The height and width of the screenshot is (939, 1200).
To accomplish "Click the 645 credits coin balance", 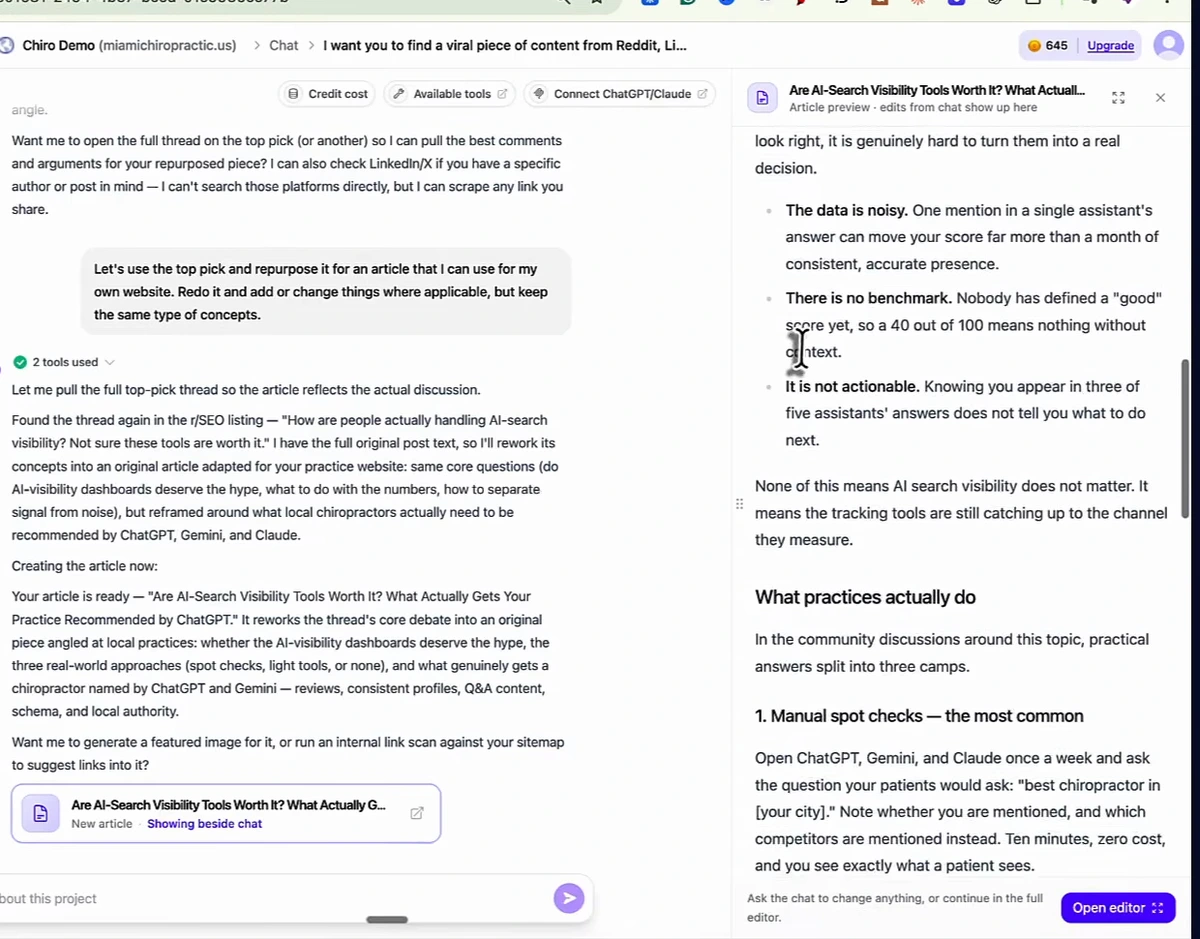I will (x=1047, y=45).
